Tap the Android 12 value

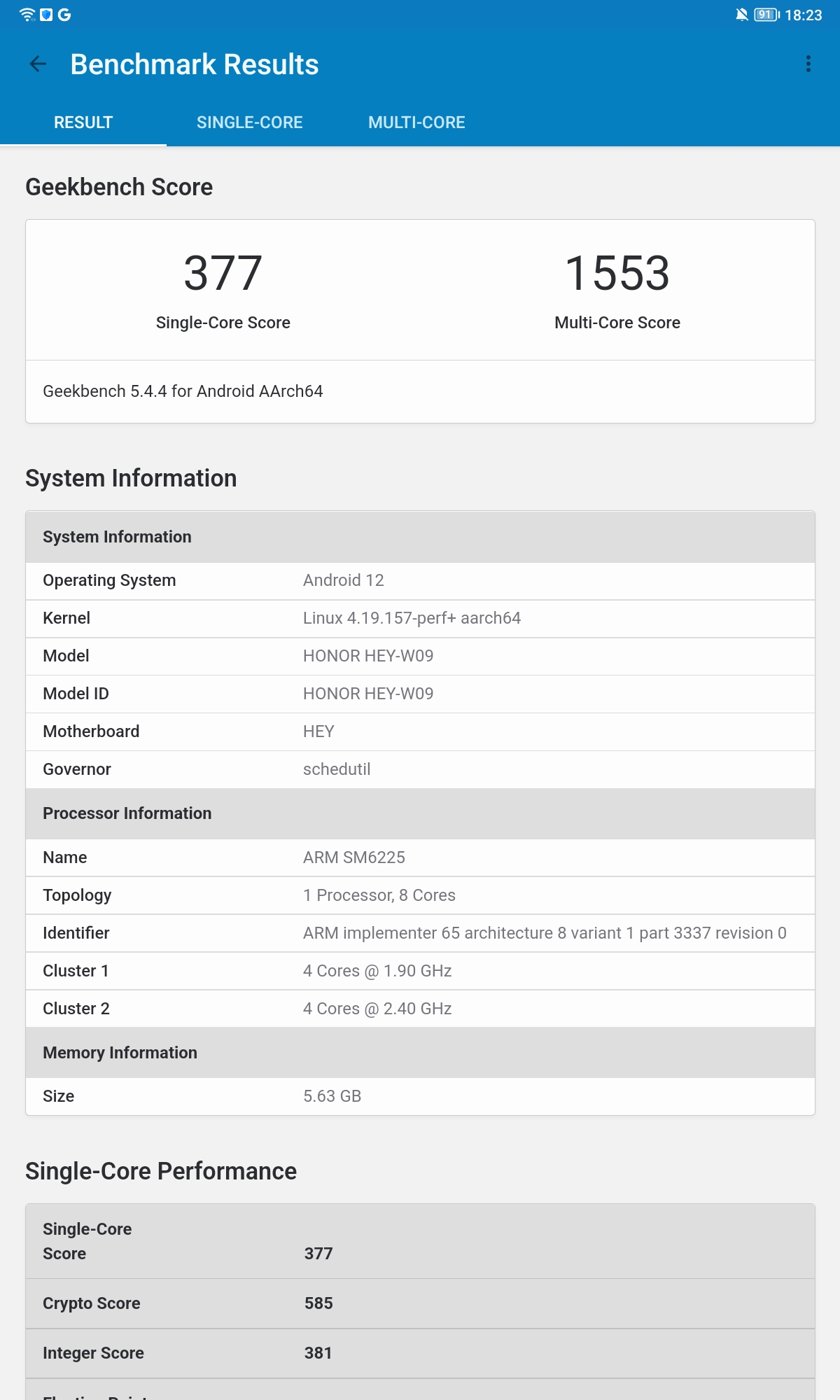point(344,580)
